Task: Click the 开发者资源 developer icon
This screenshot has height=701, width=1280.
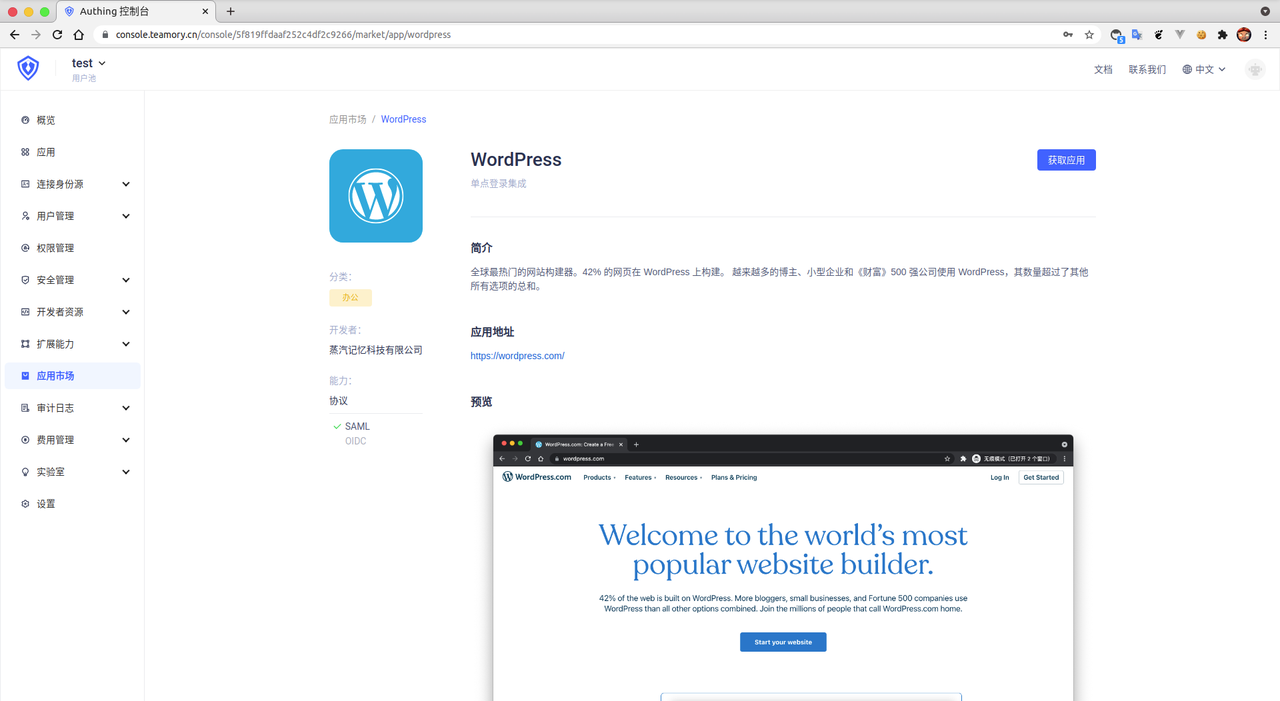Action: point(26,312)
